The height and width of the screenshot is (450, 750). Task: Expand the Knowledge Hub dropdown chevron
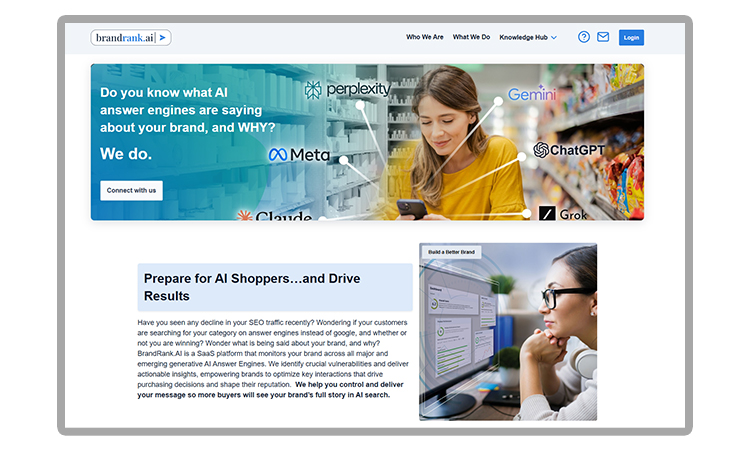pyautogui.click(x=554, y=37)
